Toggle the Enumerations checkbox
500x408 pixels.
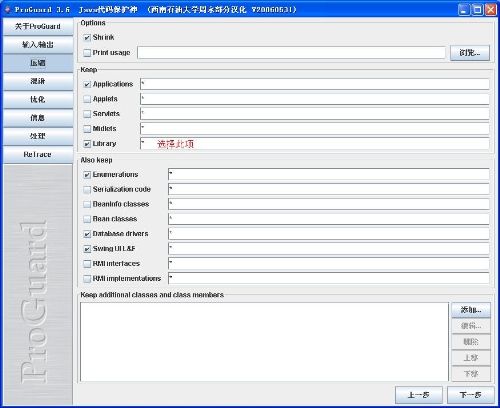tap(87, 175)
